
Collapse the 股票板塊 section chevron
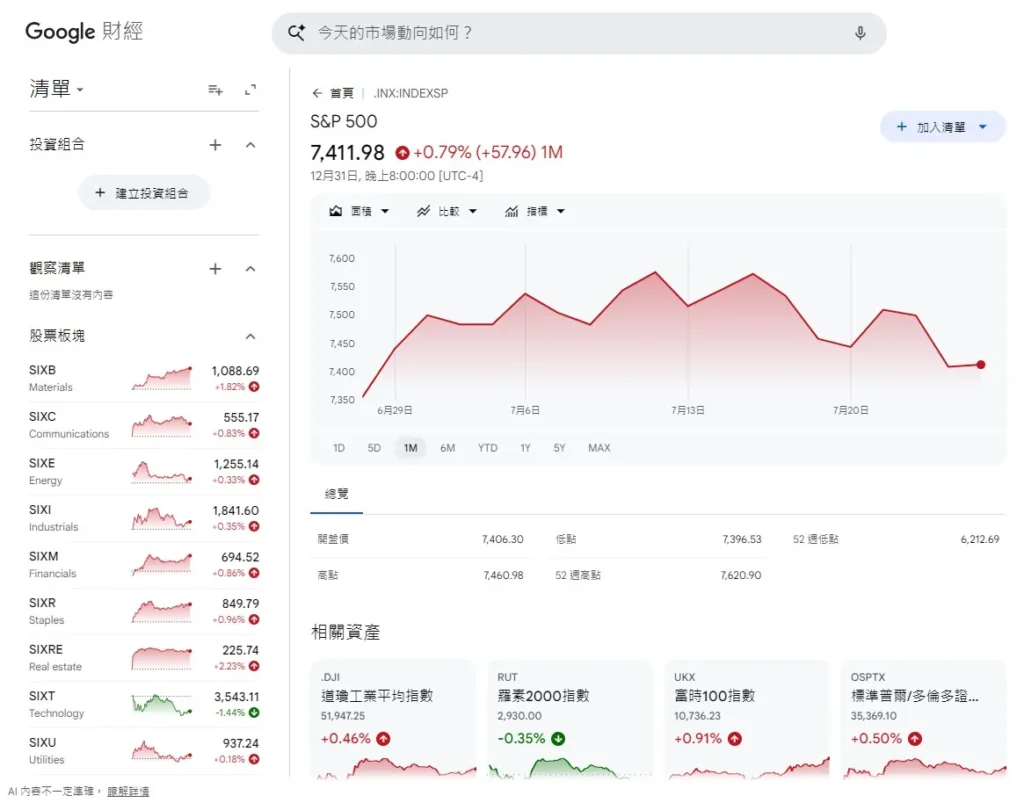250,337
